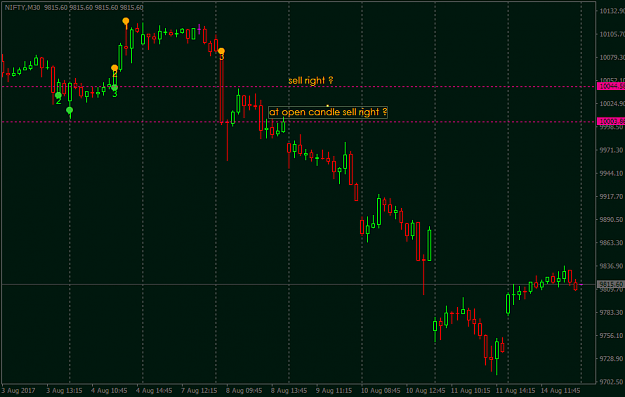Click the 9890.50 price axis label

612,219
